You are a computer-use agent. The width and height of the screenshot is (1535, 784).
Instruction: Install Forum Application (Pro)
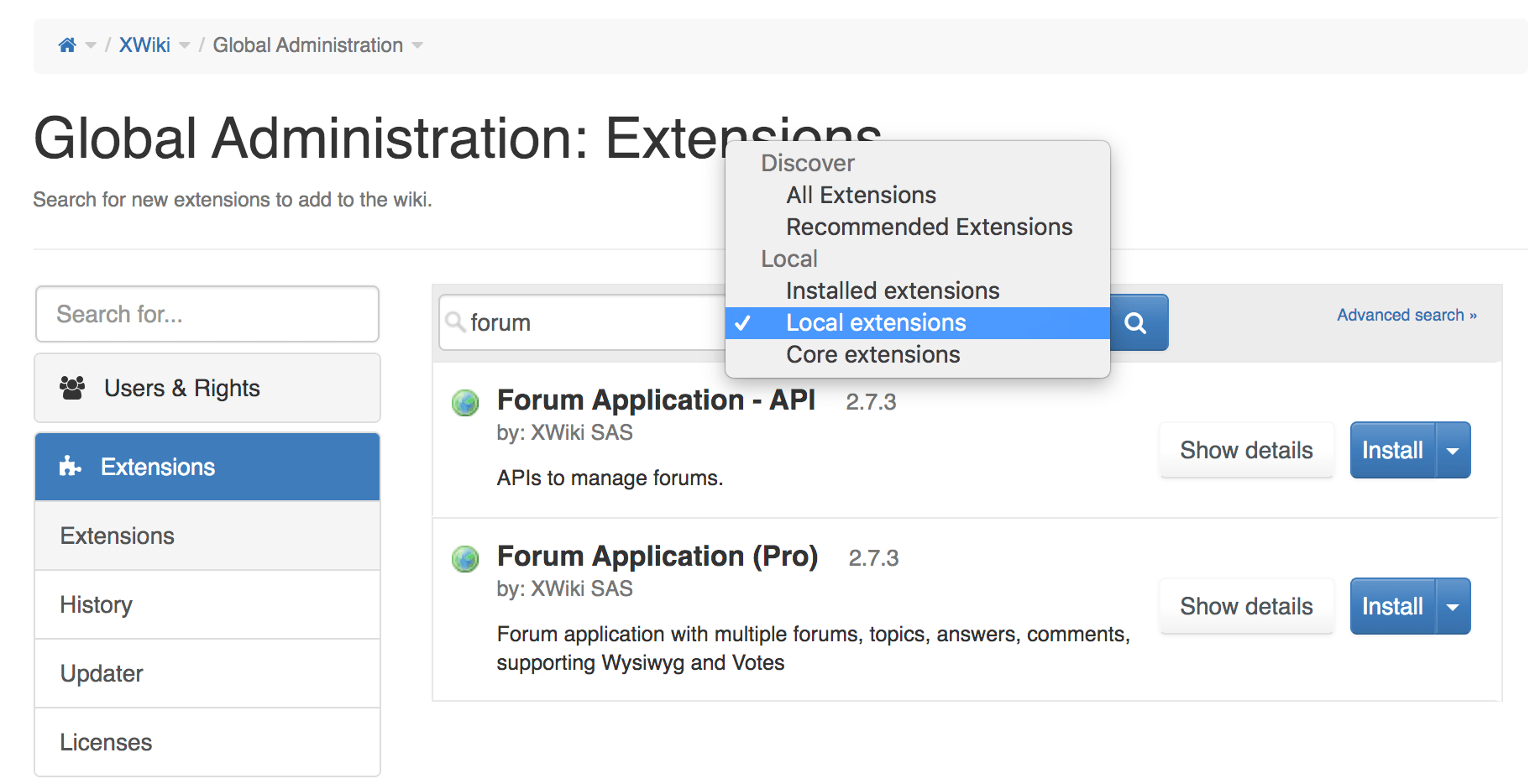pos(1392,607)
